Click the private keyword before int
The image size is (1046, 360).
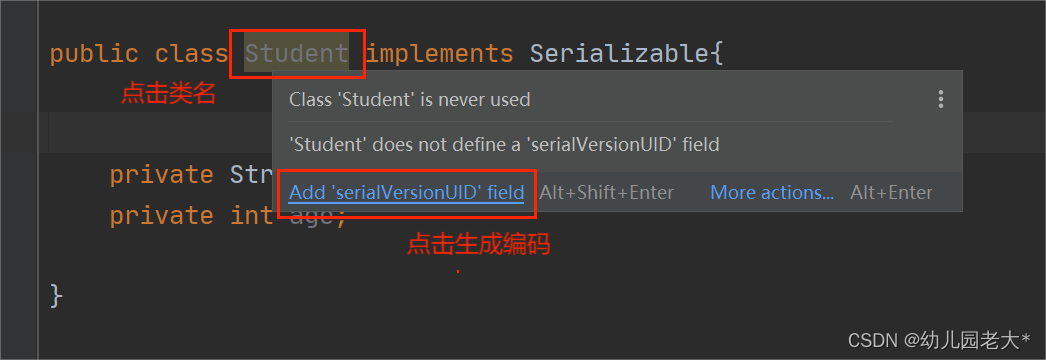[161, 215]
